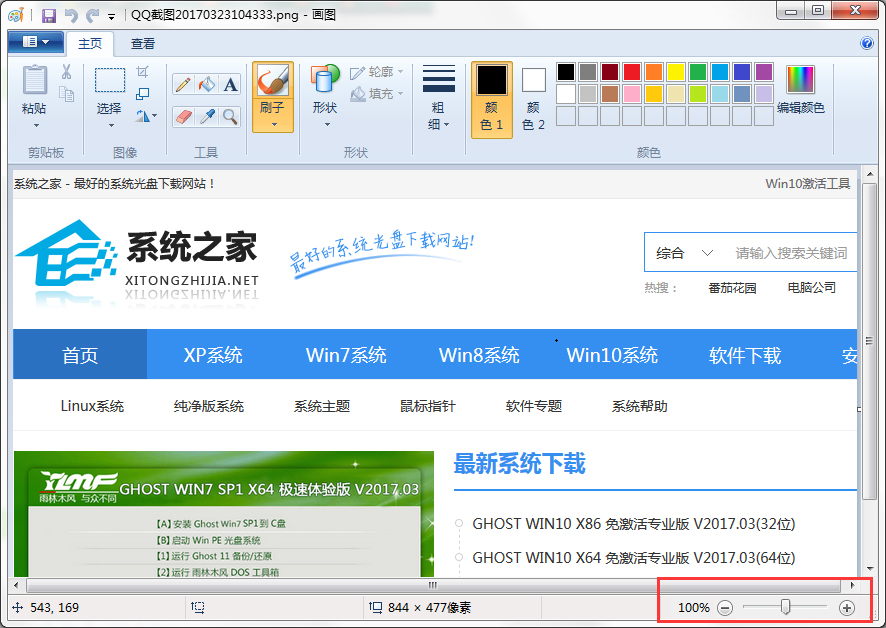The image size is (886, 628).
Task: Pick the Color picker eyedropper tool
Action: click(x=207, y=117)
